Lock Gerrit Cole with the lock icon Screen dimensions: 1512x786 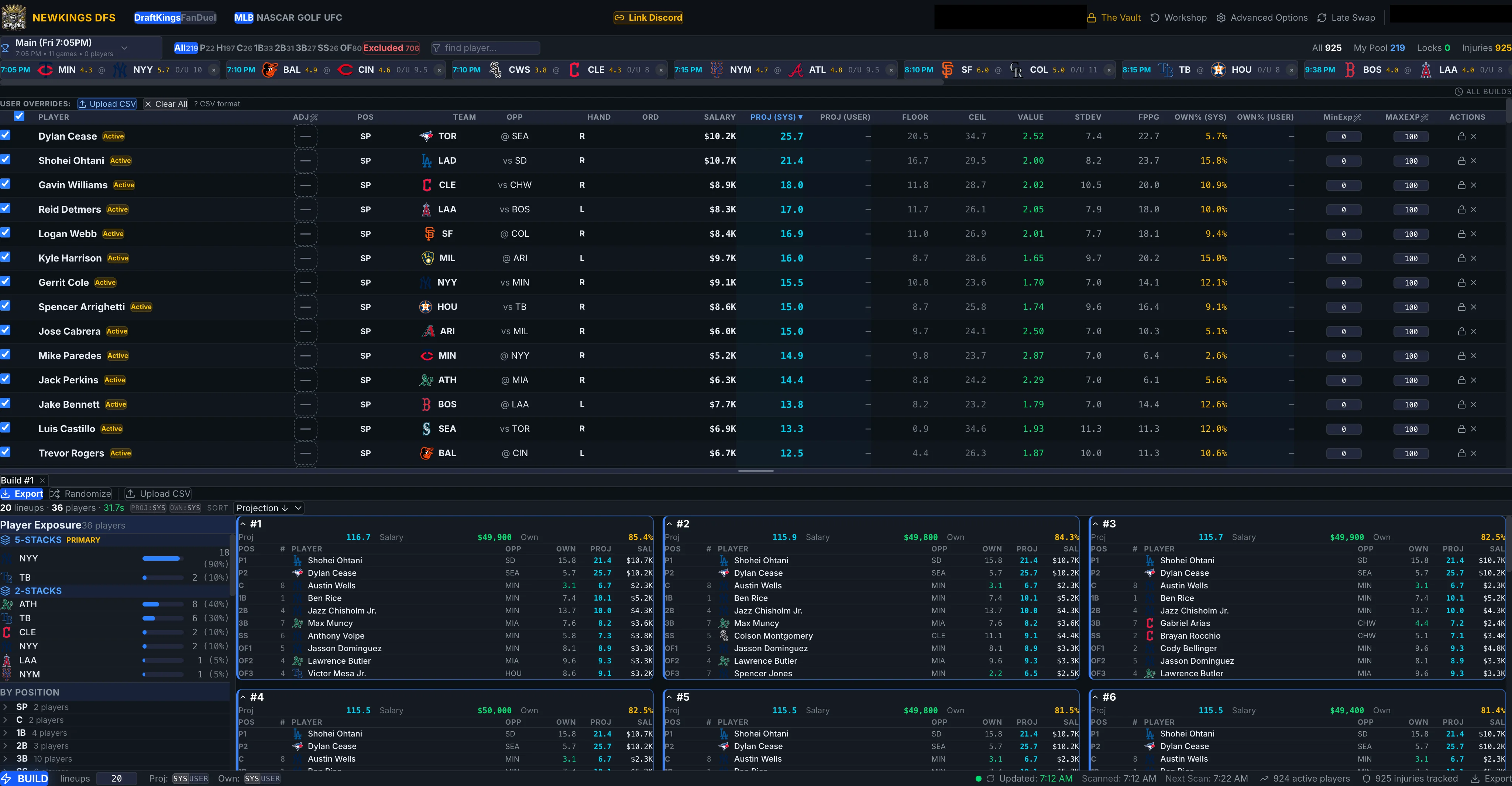1461,283
